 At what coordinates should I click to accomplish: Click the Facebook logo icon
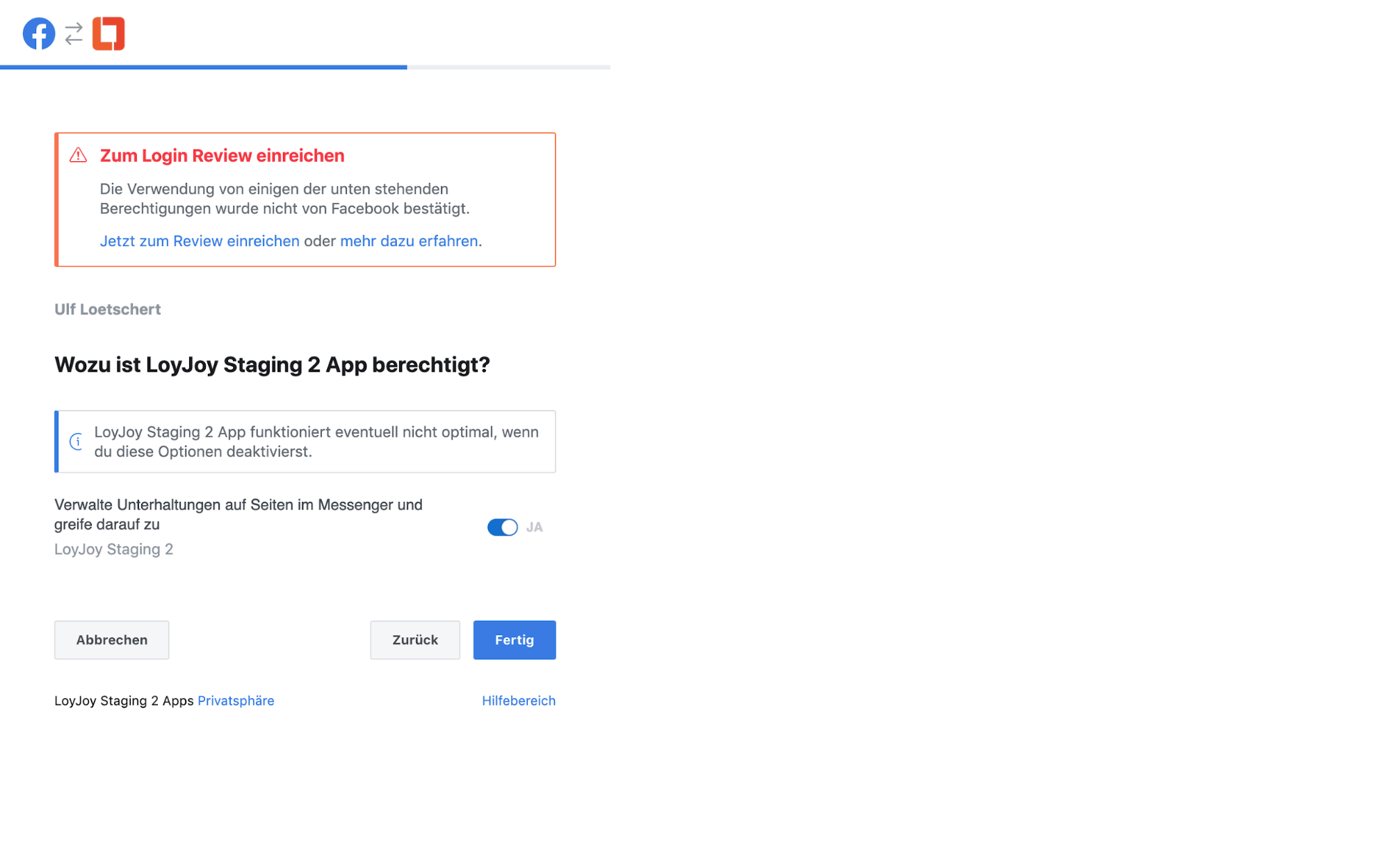coord(39,33)
